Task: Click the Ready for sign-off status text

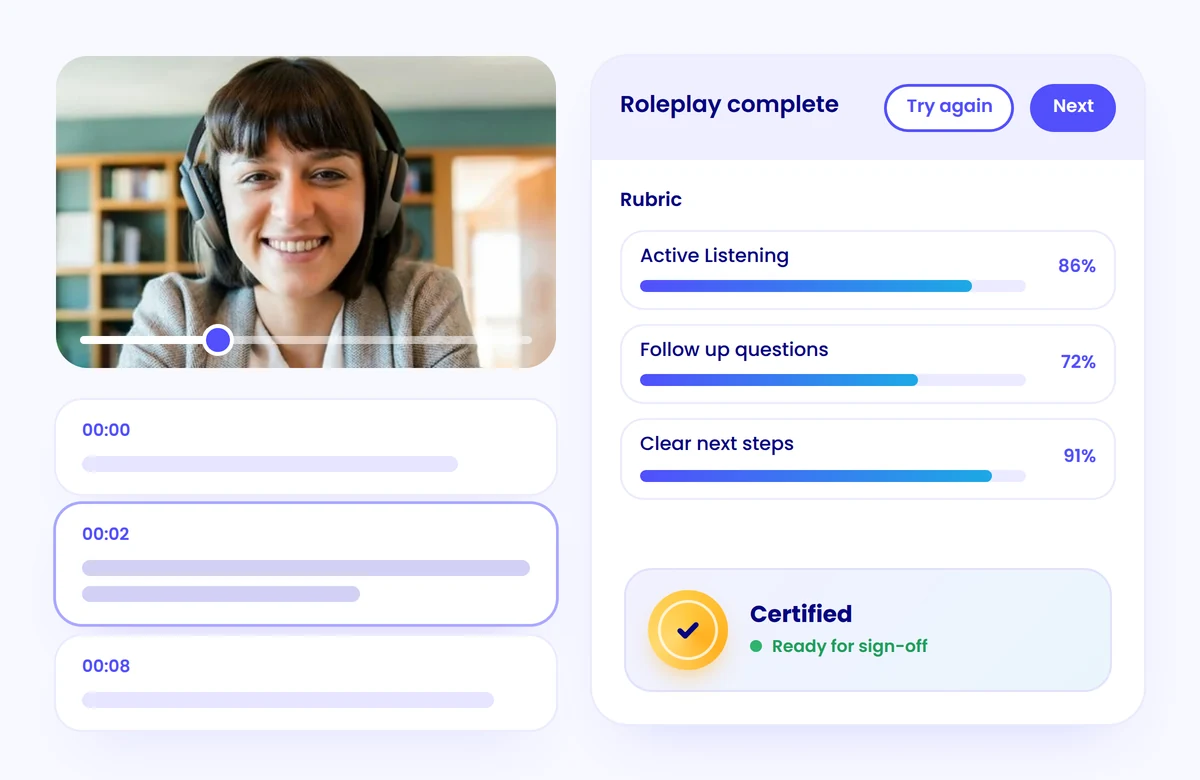Action: pyautogui.click(x=850, y=646)
